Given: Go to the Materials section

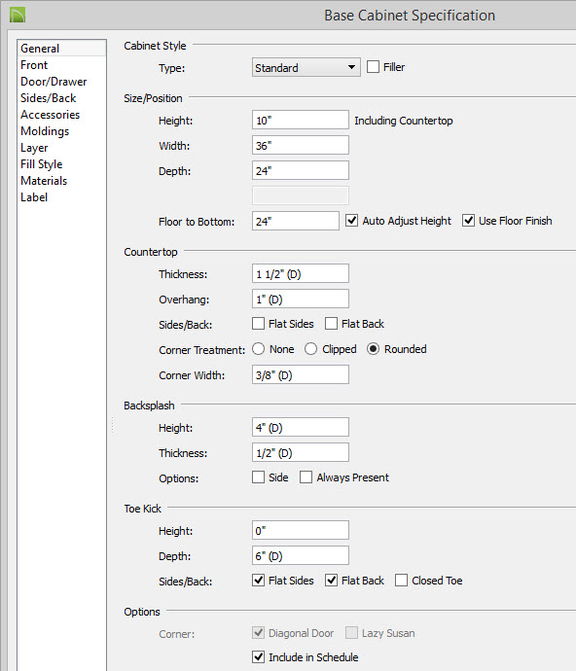Looking at the screenshot, I should [44, 181].
